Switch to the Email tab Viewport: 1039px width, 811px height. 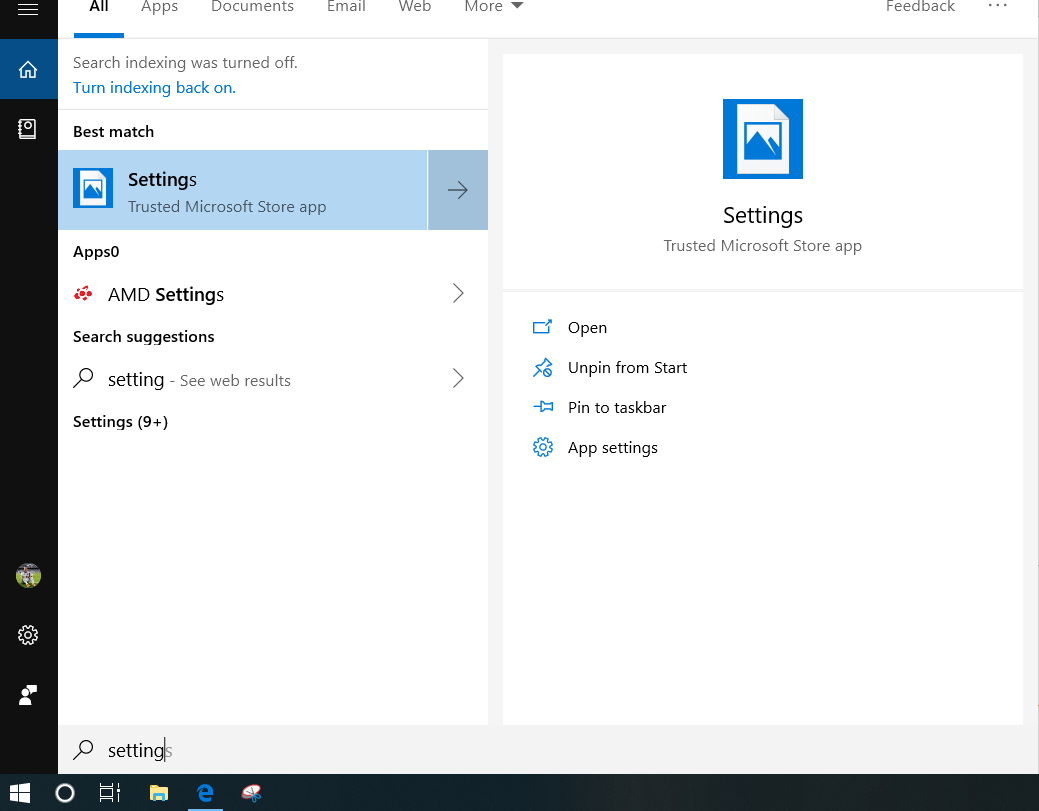(x=346, y=7)
